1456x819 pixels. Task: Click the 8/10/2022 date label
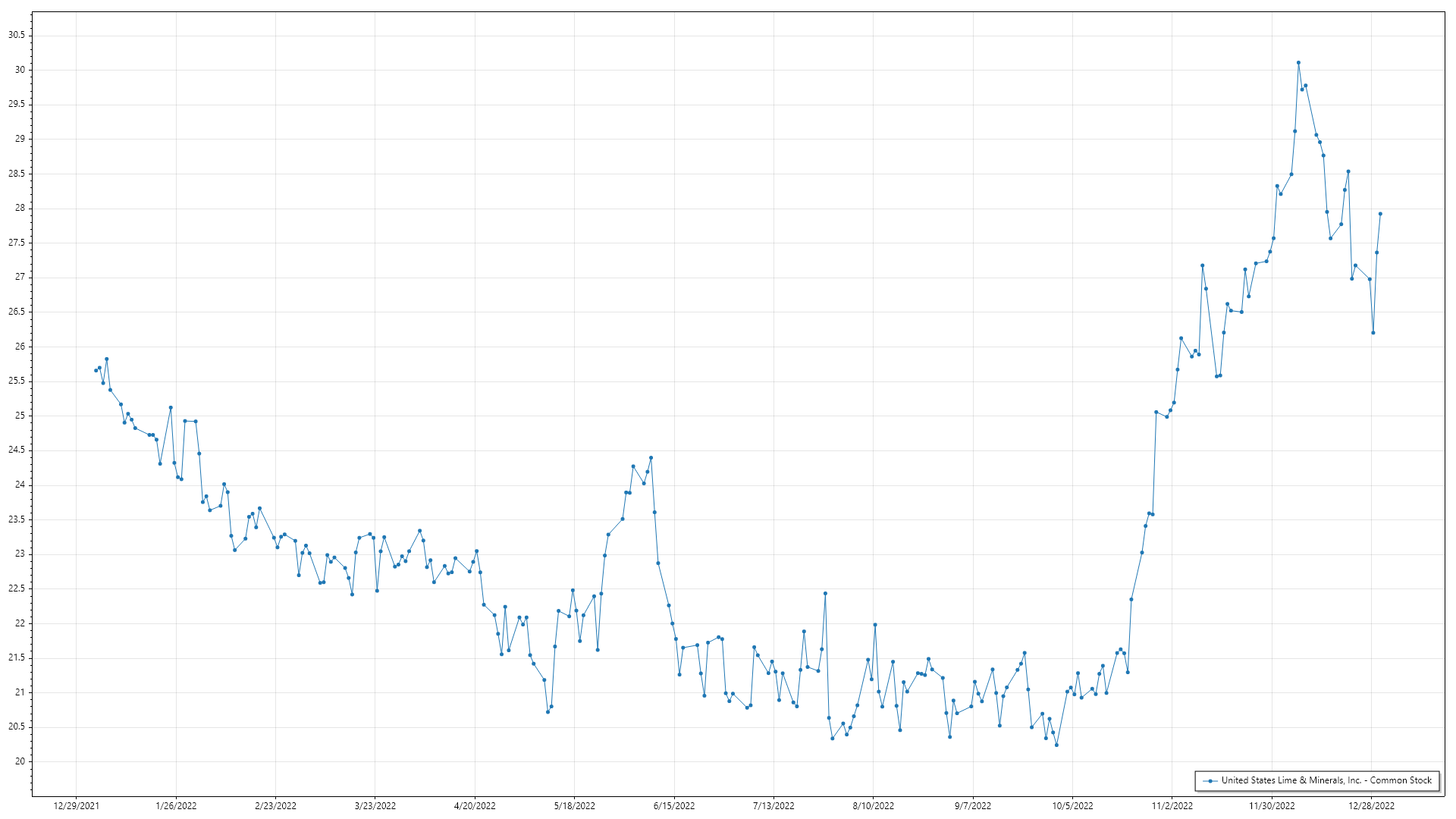click(873, 806)
